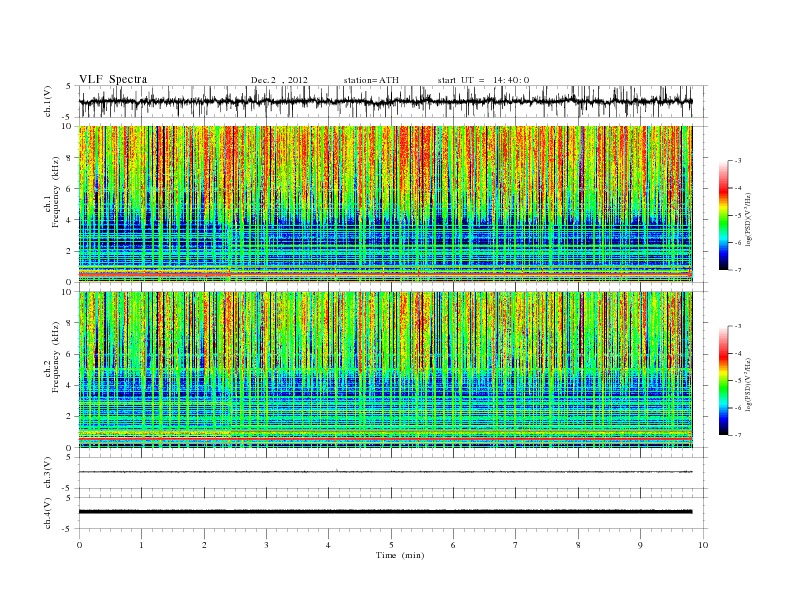This screenshot has width=792, height=612.
Task: Click the ch.2 Frequency (kHz) axis label
Action: click(x=52, y=357)
